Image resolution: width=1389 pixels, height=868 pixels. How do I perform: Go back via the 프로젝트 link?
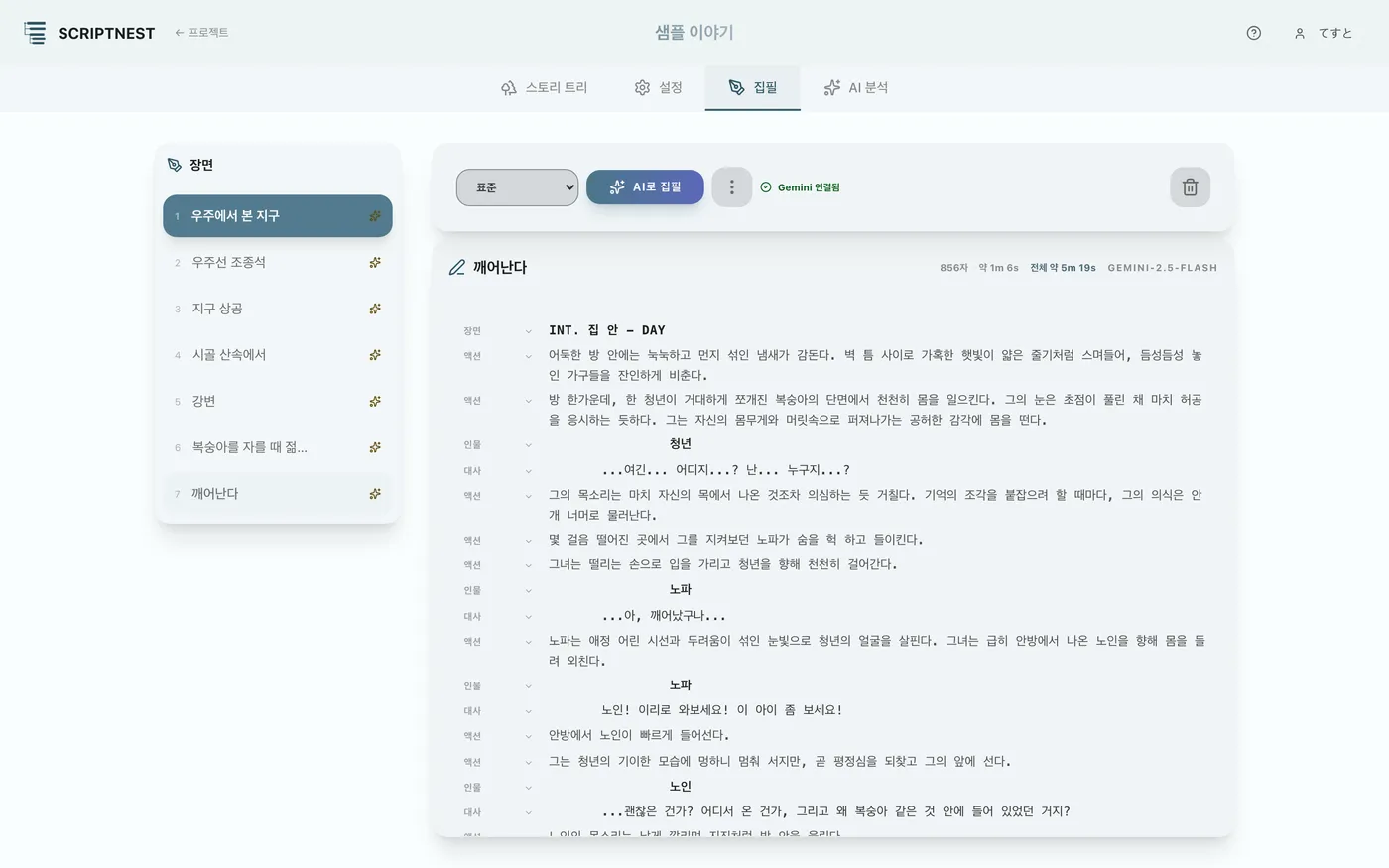coord(201,33)
